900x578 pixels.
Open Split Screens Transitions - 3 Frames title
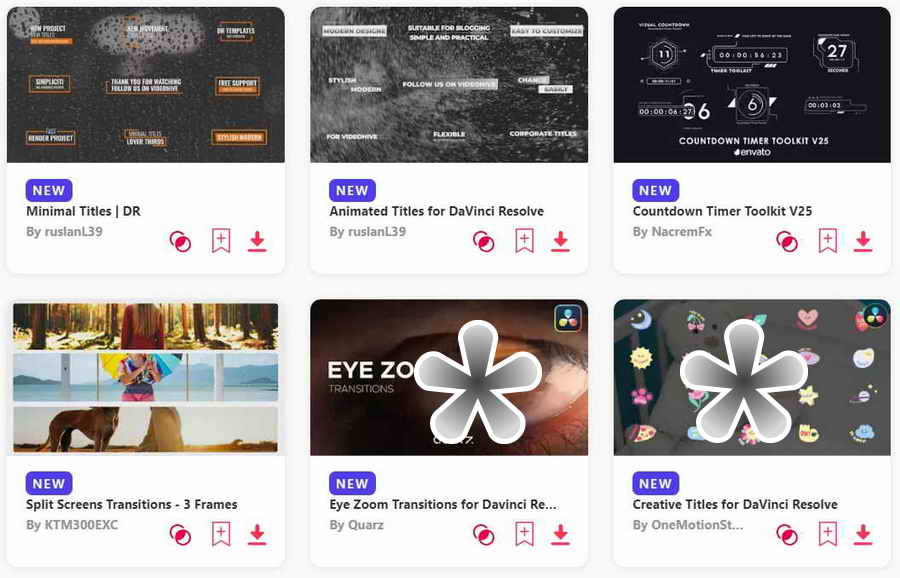(x=131, y=505)
